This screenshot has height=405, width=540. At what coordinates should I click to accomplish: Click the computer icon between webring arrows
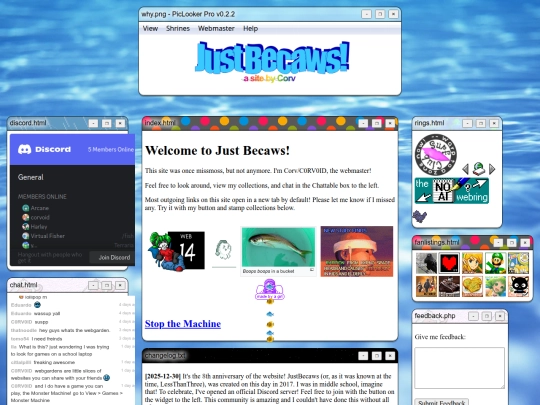point(478,169)
